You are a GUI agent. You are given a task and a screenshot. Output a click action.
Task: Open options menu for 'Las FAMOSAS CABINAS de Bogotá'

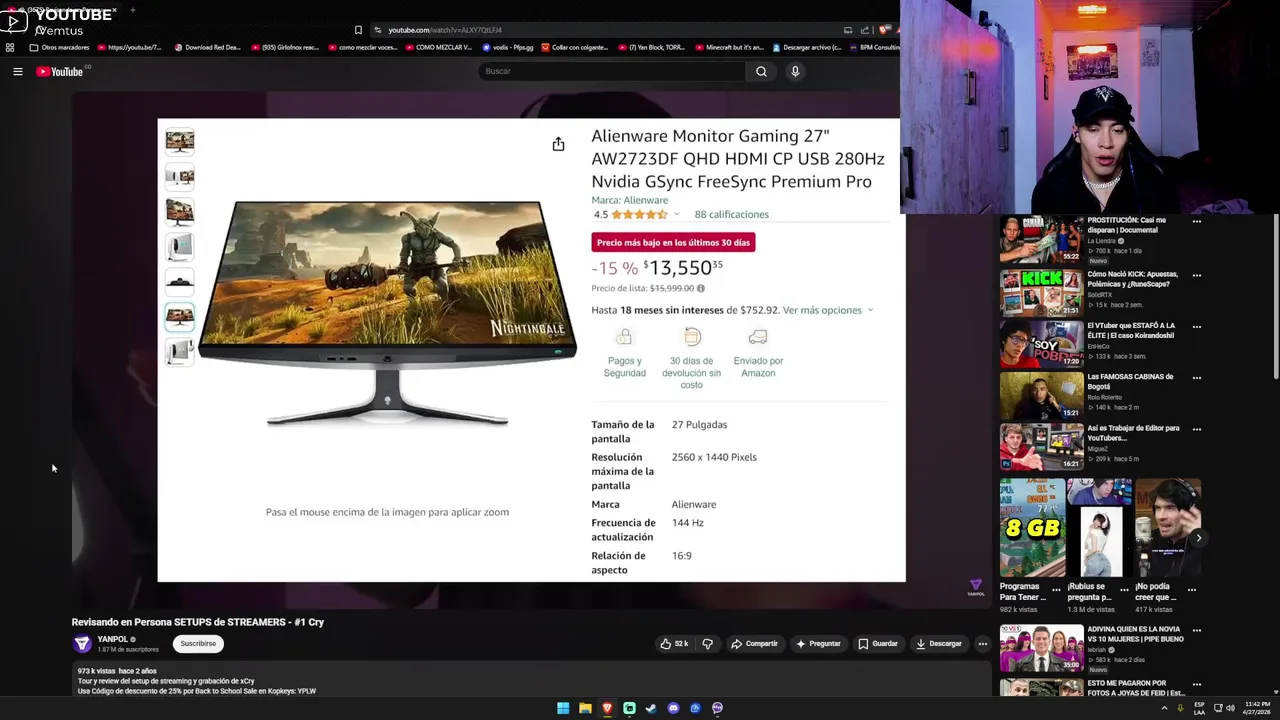point(1196,378)
